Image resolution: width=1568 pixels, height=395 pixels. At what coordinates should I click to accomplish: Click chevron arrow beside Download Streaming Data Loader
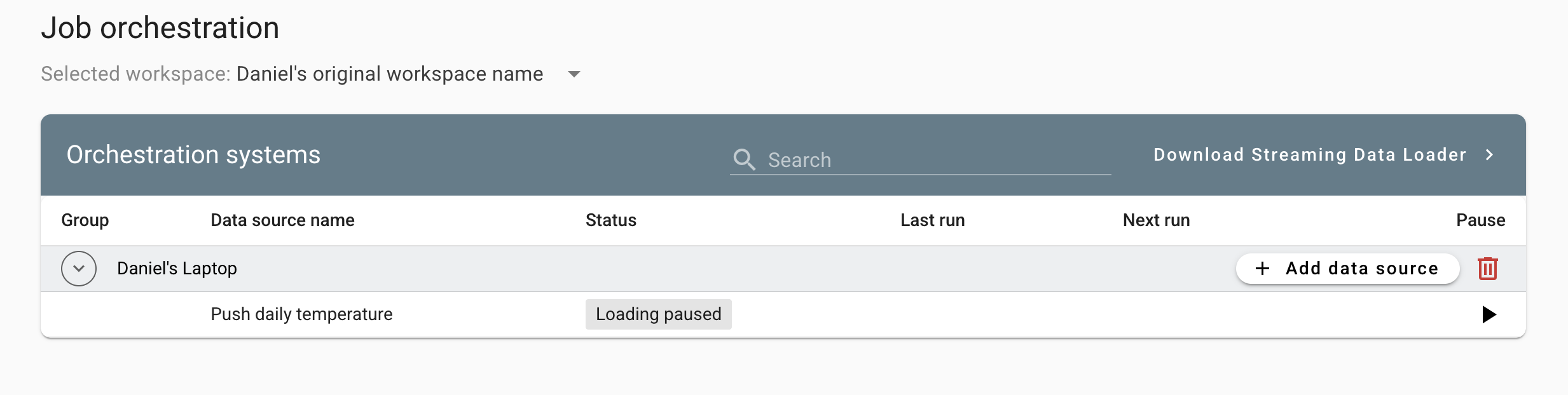coord(1489,155)
